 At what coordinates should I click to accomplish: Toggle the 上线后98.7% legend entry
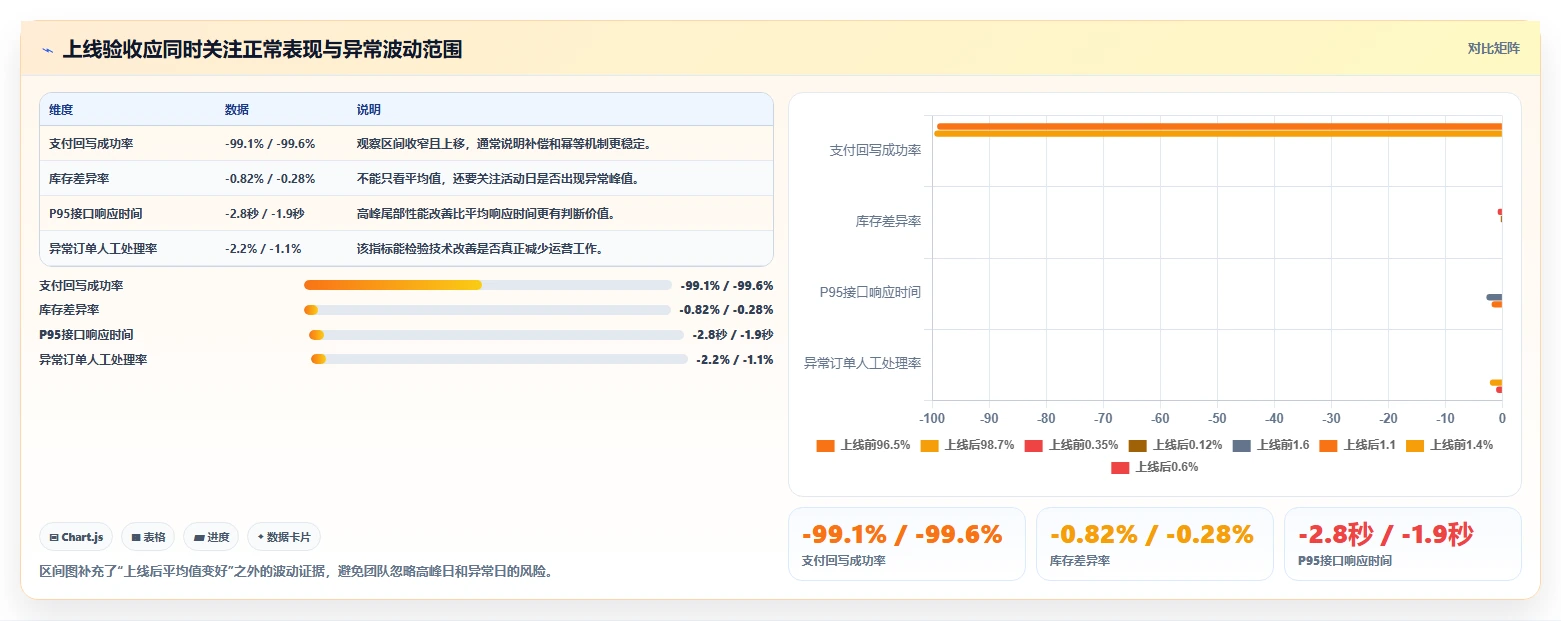[967, 445]
